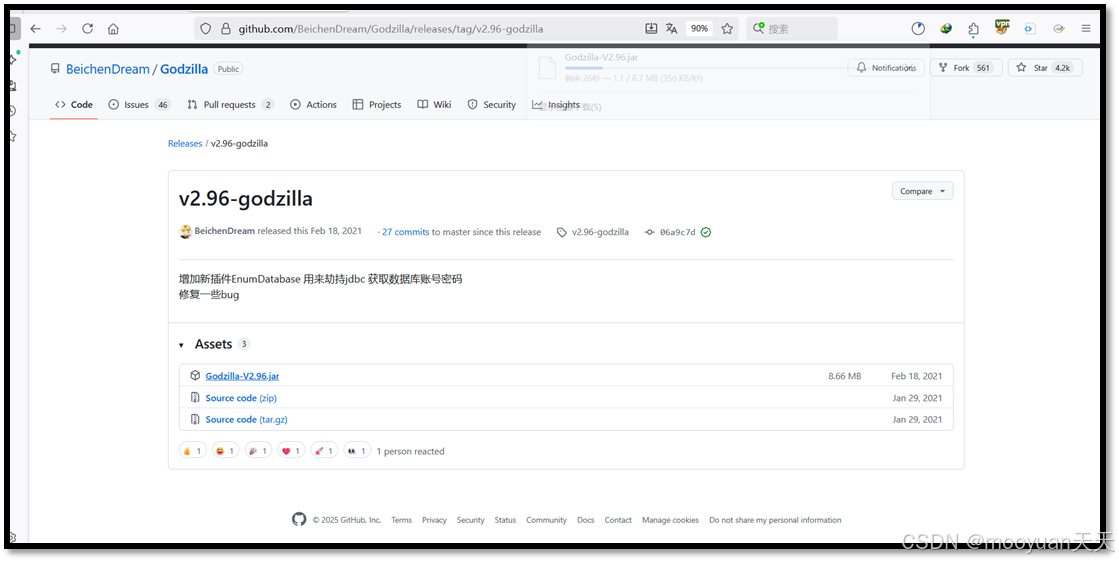The height and width of the screenshot is (562, 1119).
Task: Open 27 commits link
Action: pyautogui.click(x=405, y=232)
